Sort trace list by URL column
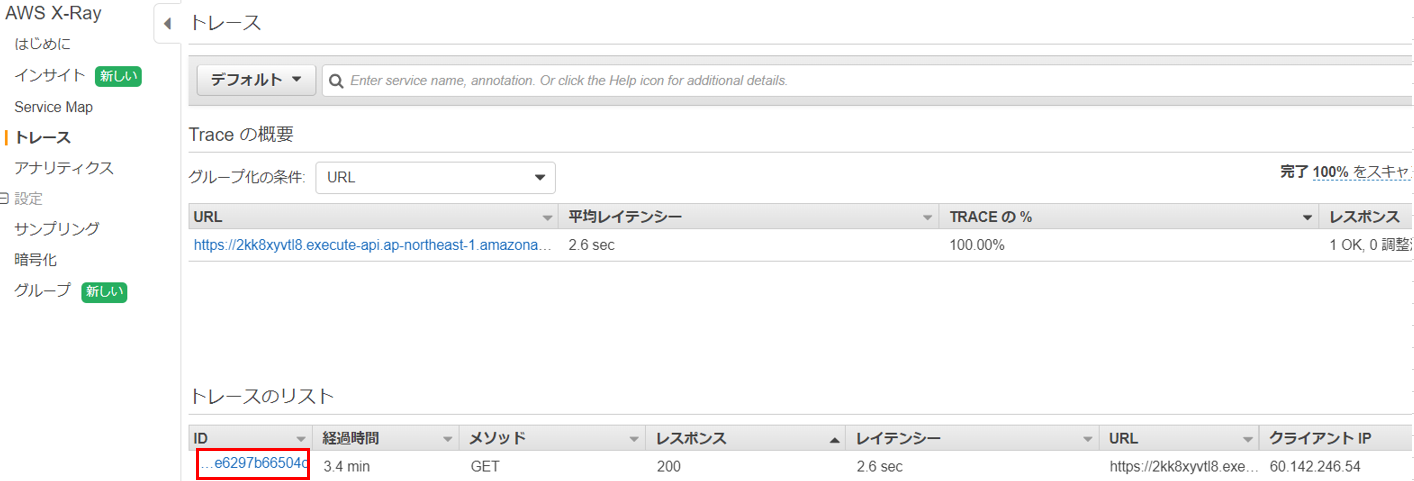The height and width of the screenshot is (481, 1414). [1179, 438]
